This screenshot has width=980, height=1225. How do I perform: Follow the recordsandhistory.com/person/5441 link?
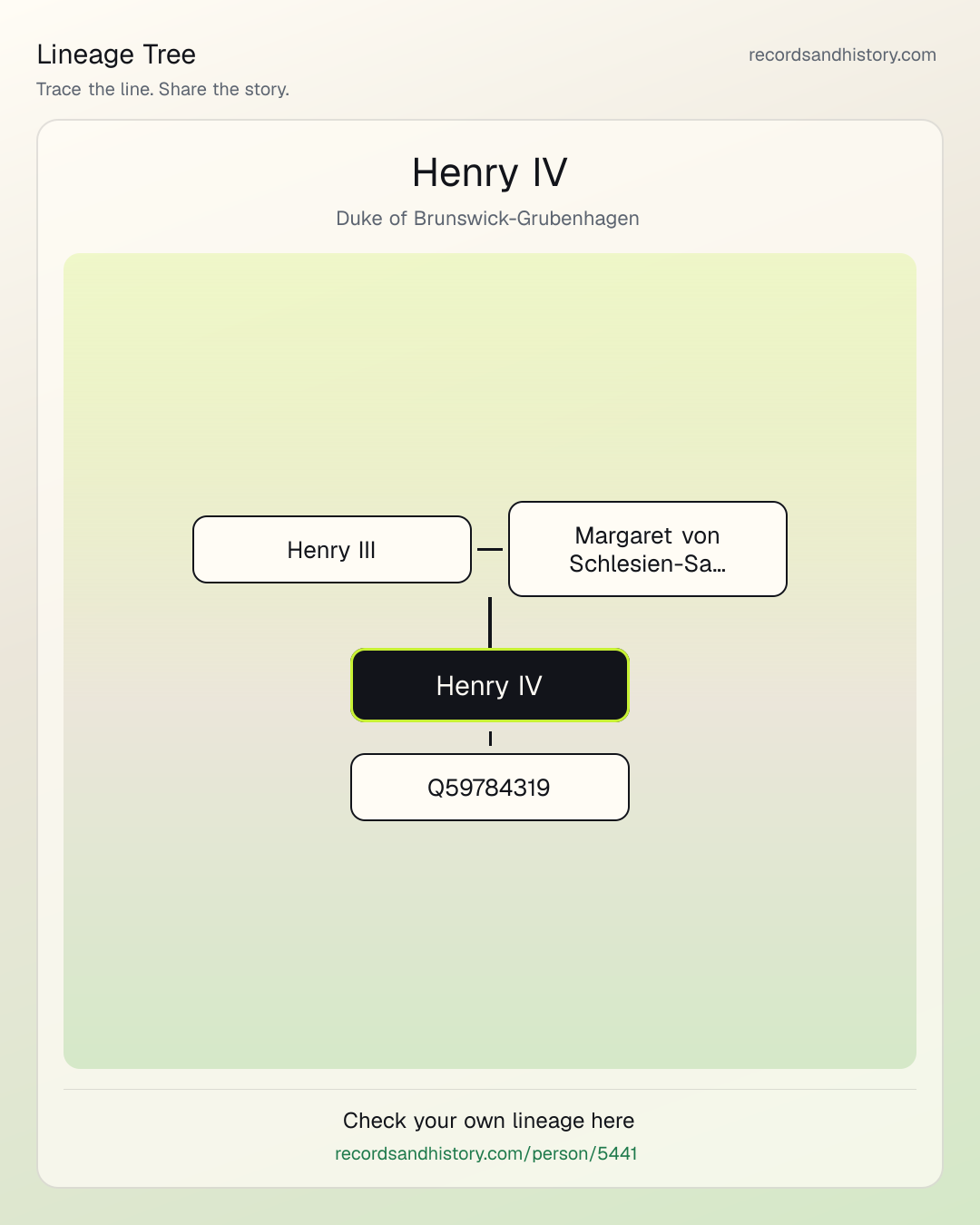tap(486, 1153)
